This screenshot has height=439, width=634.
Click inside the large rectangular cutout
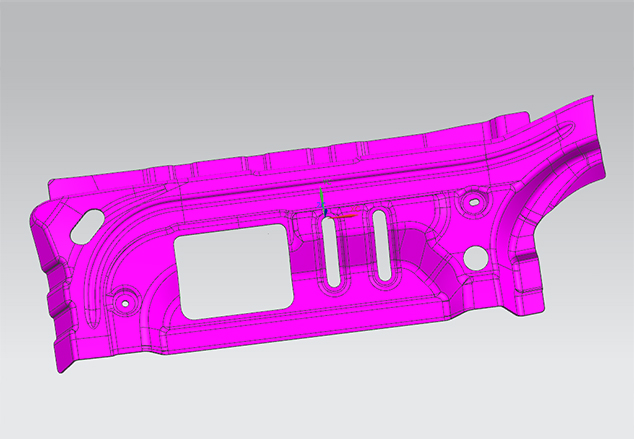(x=232, y=270)
